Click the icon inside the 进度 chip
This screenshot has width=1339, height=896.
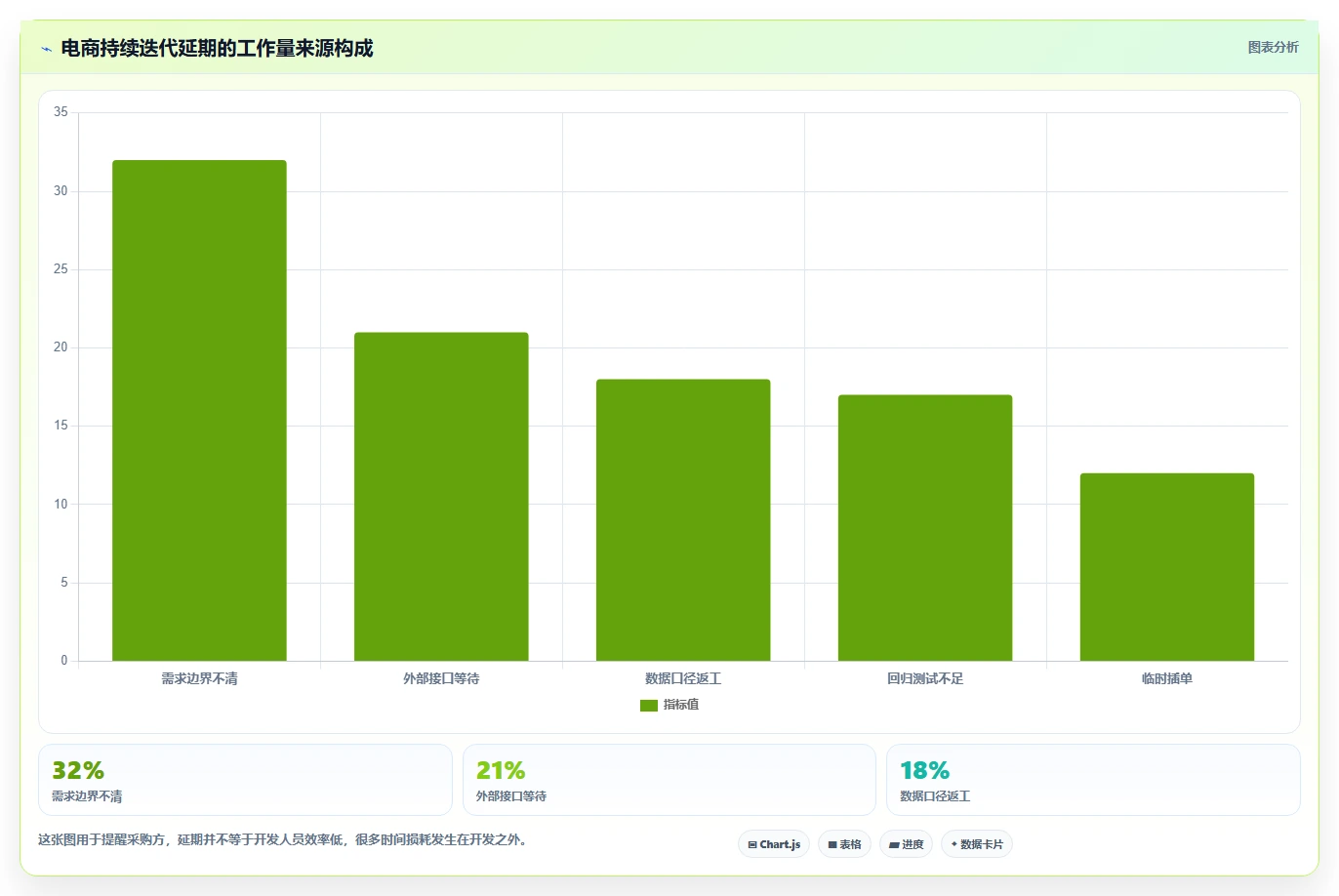point(894,845)
